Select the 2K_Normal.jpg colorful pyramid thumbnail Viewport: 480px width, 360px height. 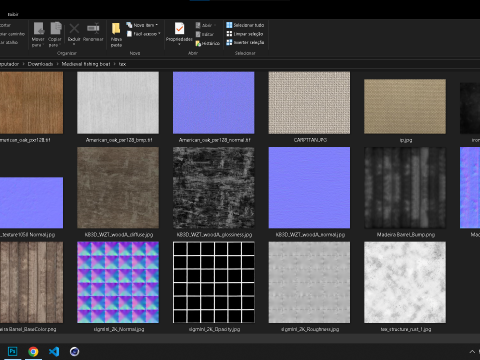pos(118,282)
